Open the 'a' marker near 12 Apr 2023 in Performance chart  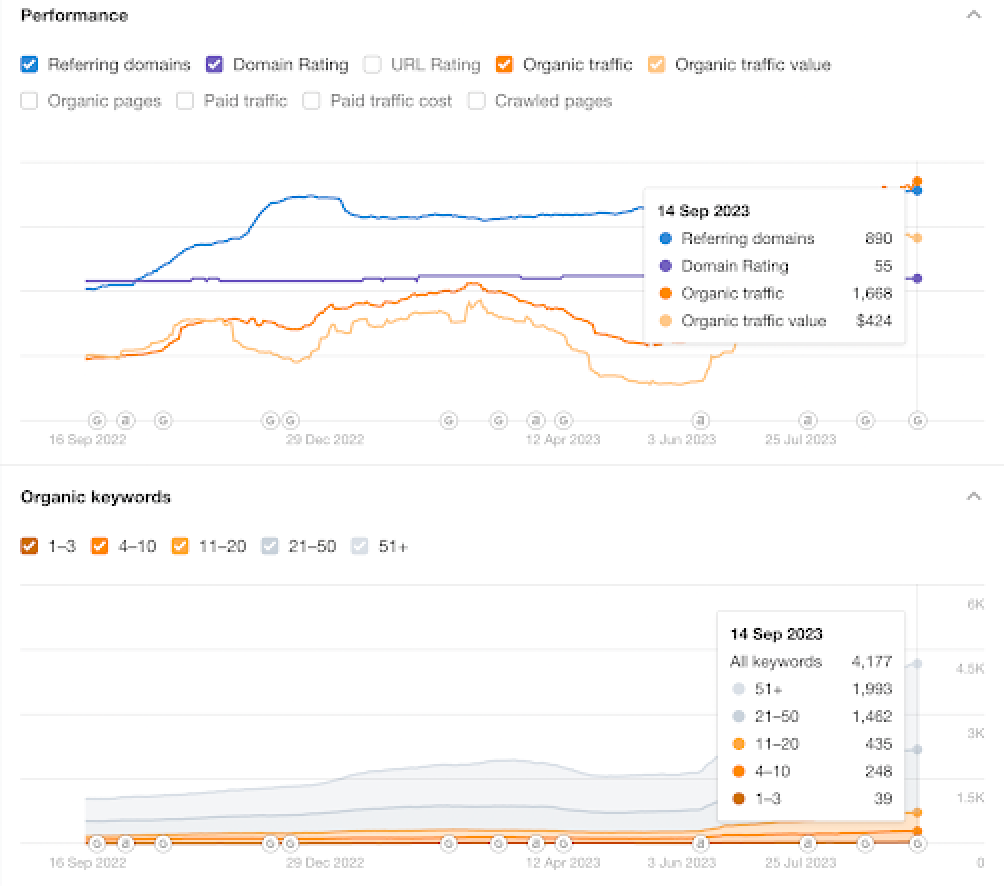[536, 421]
